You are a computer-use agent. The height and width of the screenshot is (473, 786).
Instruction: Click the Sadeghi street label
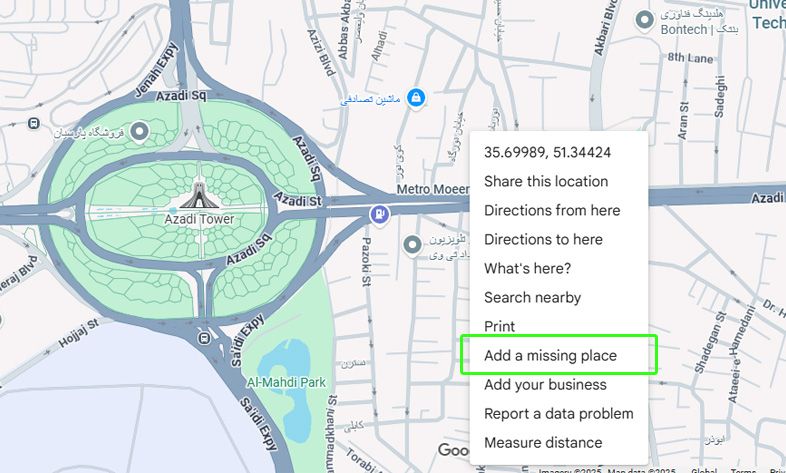(x=720, y=97)
